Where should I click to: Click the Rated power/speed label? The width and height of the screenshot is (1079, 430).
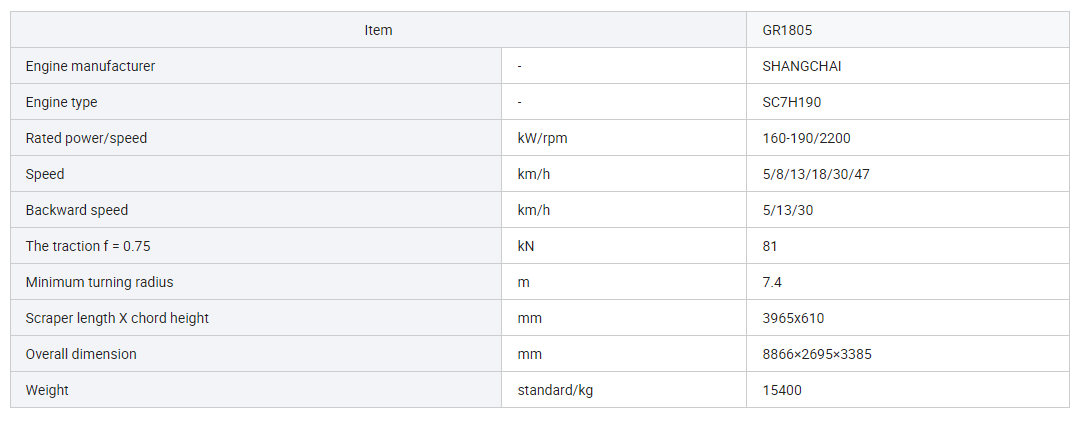(86, 138)
